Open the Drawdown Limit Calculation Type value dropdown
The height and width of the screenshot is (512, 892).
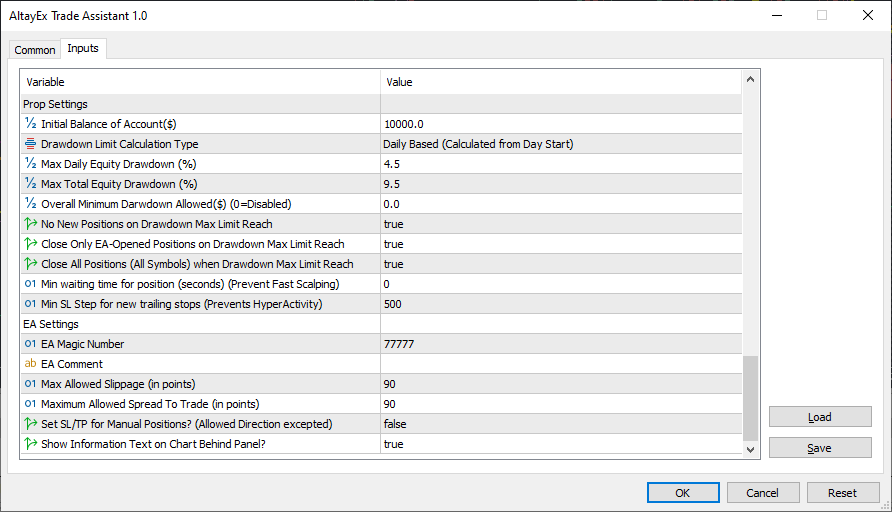561,144
